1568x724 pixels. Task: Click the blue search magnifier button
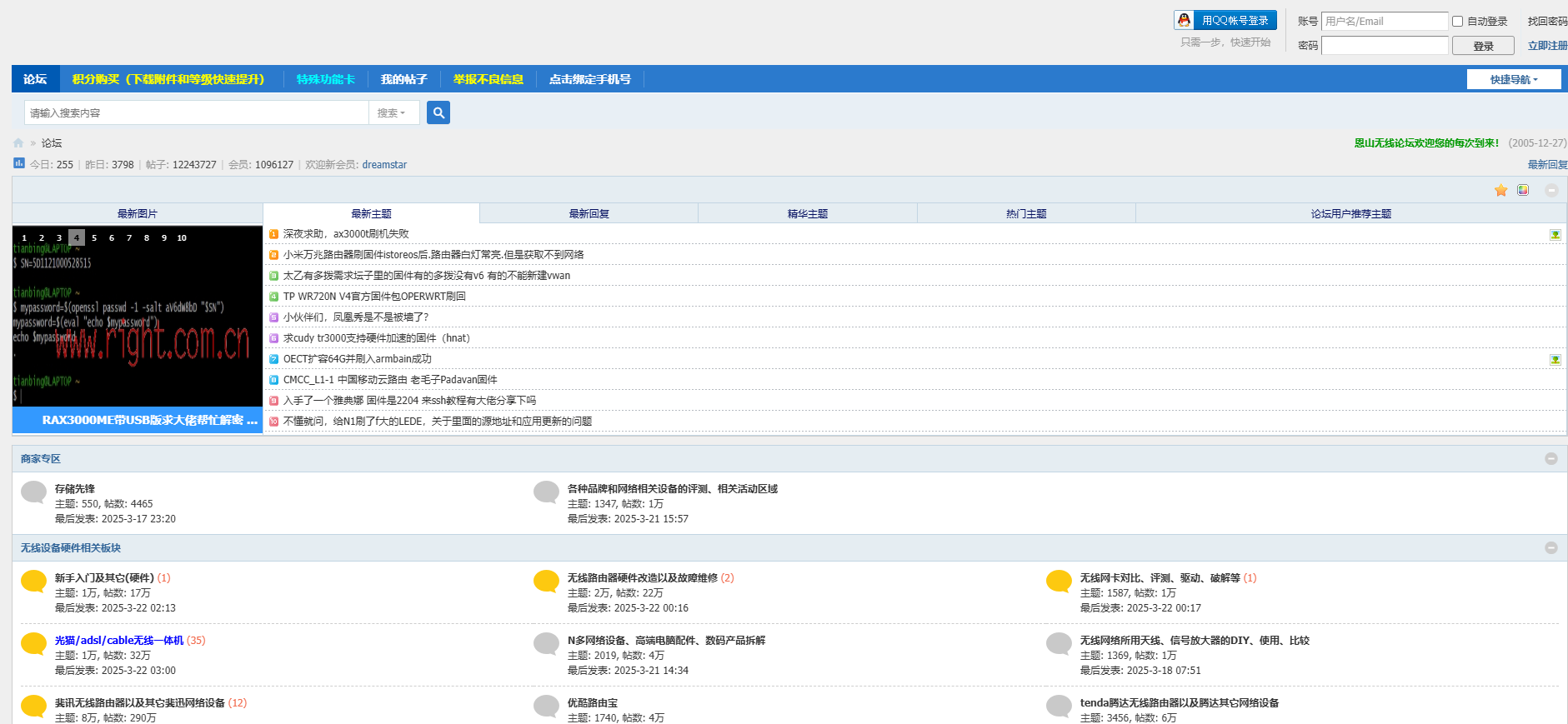point(438,112)
